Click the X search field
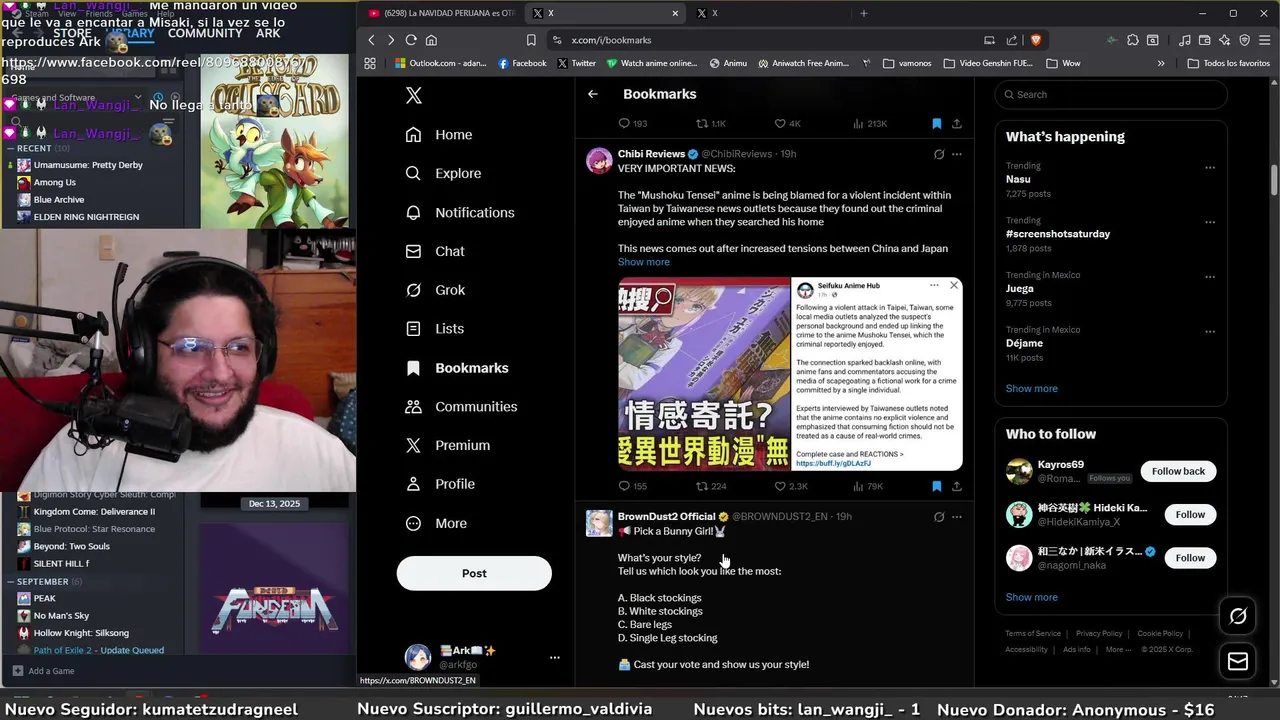The image size is (1280, 720). tap(1111, 94)
